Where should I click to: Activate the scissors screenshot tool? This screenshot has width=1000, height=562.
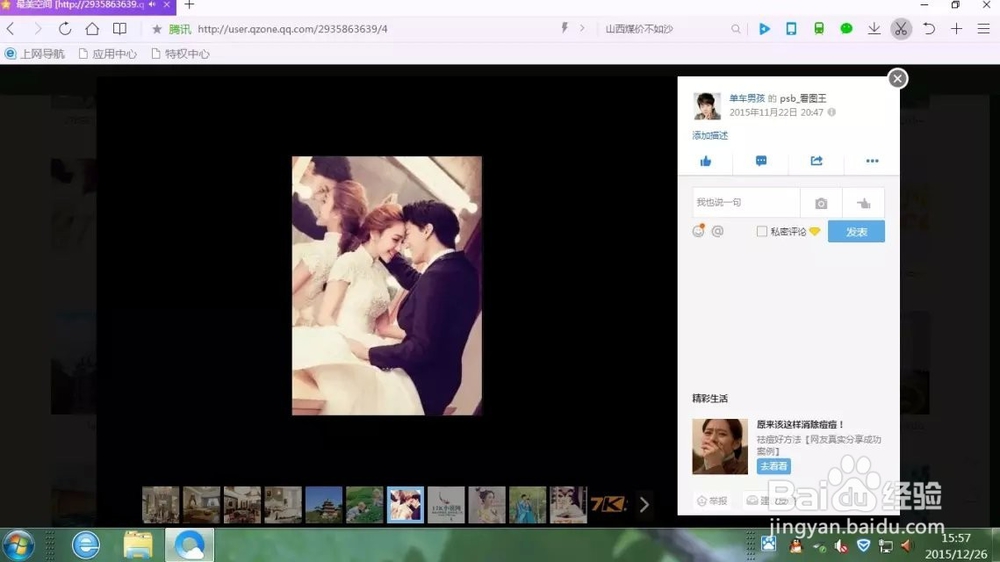click(901, 29)
